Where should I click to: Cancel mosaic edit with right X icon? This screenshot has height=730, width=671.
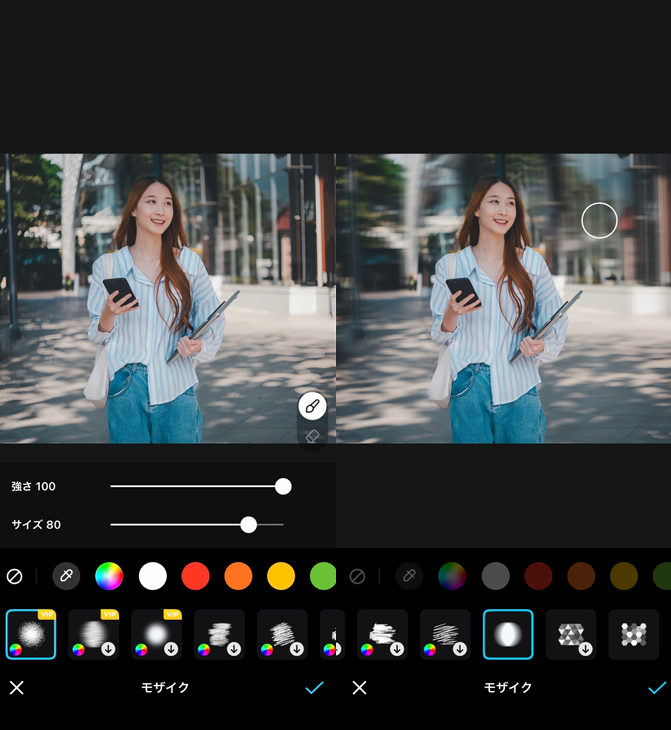click(x=359, y=688)
